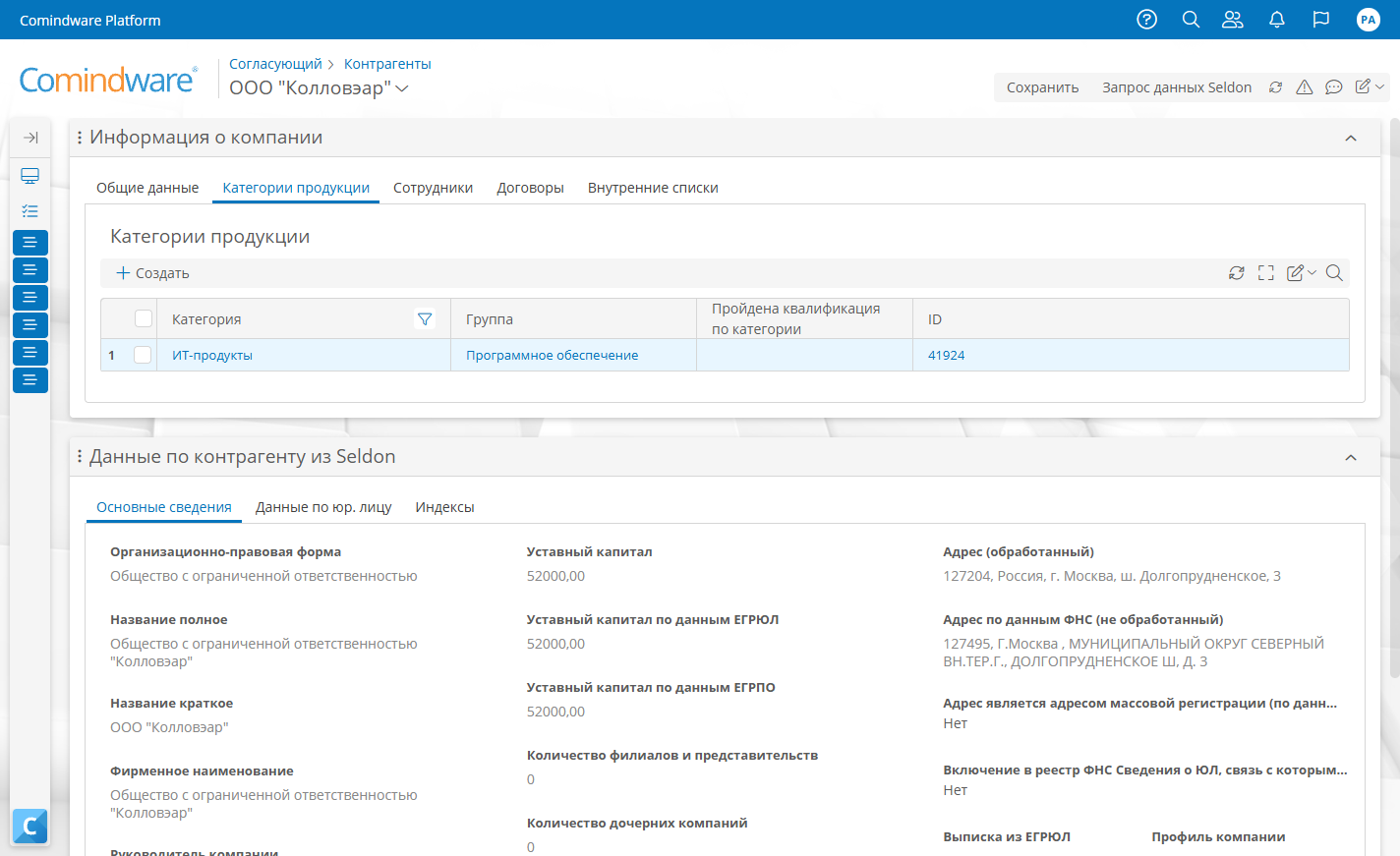Image resolution: width=1400 pixels, height=856 pixels.
Task: Click the warning triangle icon
Action: coord(1305,87)
